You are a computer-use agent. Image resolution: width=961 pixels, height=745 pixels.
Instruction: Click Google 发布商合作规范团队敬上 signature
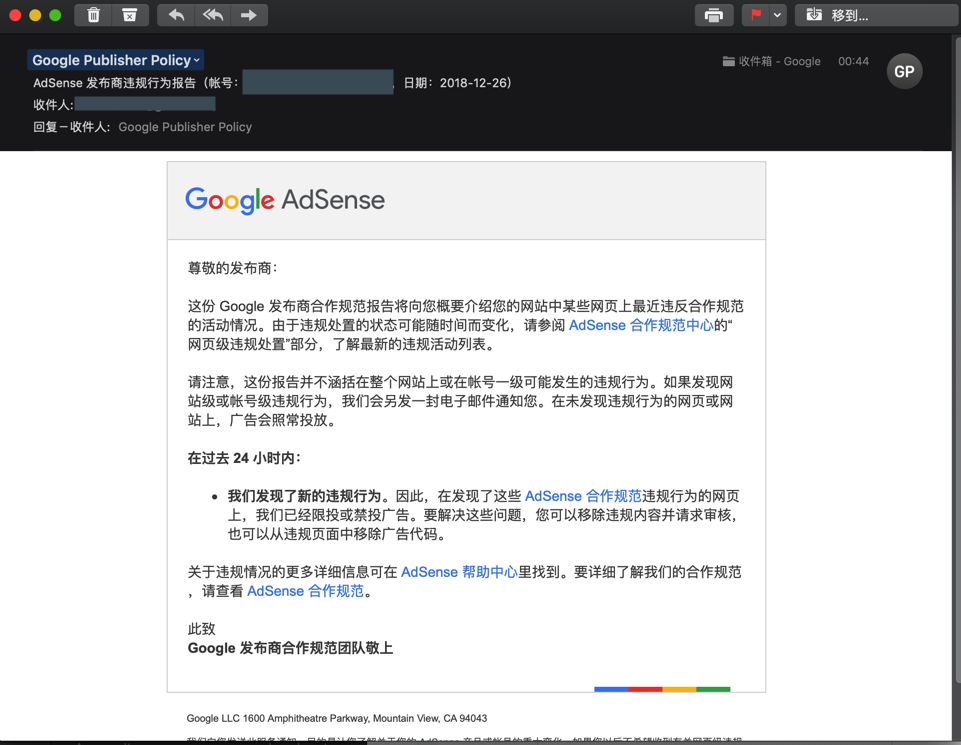[x=290, y=648]
